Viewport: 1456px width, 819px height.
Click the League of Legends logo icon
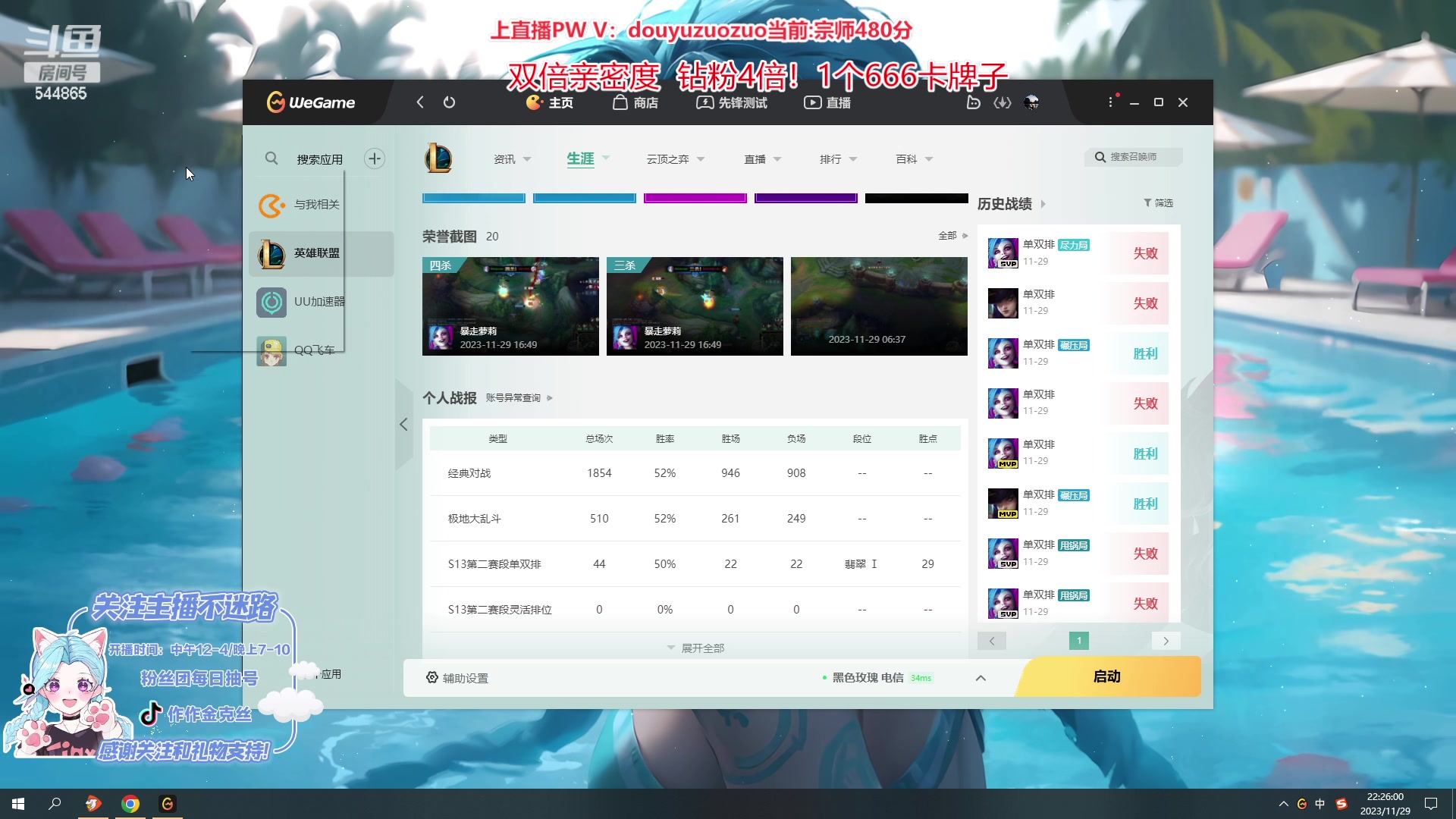[x=438, y=158]
